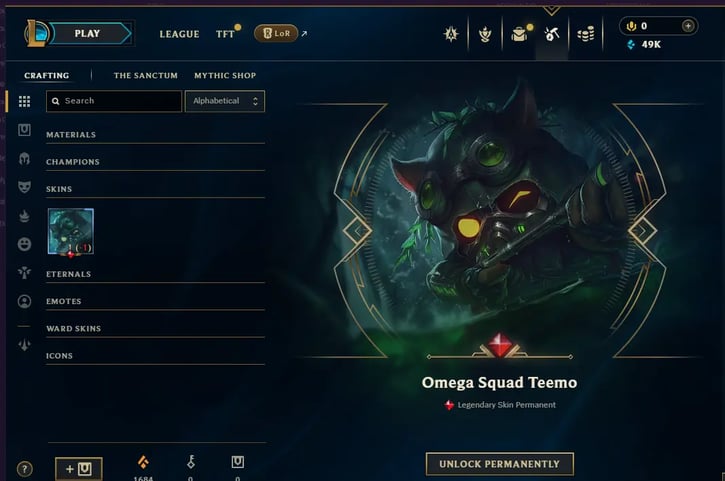
Task: Open the Collection backpack icon
Action: tap(519, 34)
